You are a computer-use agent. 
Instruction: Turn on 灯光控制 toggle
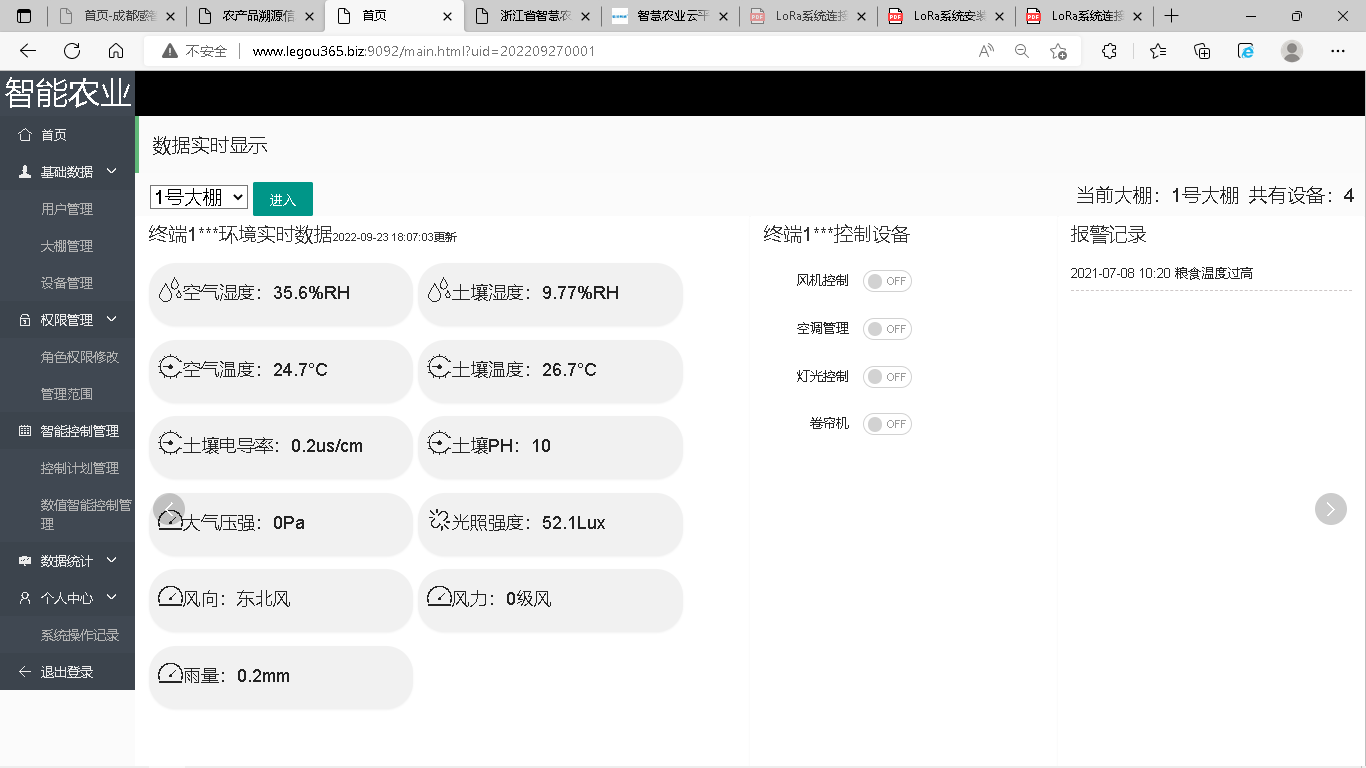[x=887, y=377]
